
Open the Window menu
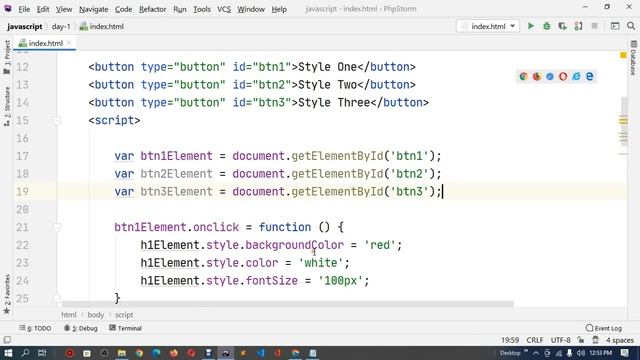(x=251, y=9)
